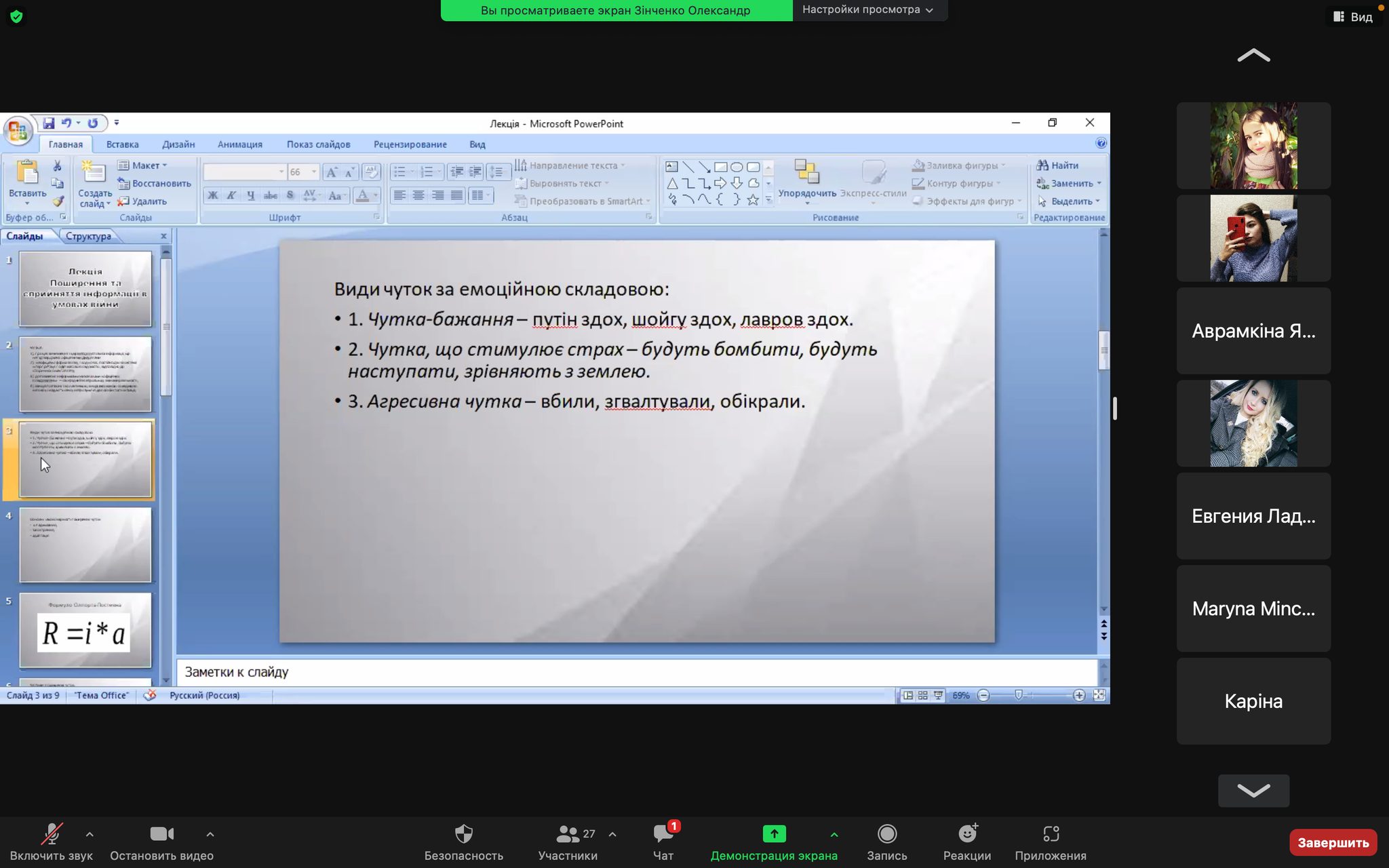Image resolution: width=1389 pixels, height=868 pixels.
Task: Open the Дизайн ribbon tab
Action: 178,144
